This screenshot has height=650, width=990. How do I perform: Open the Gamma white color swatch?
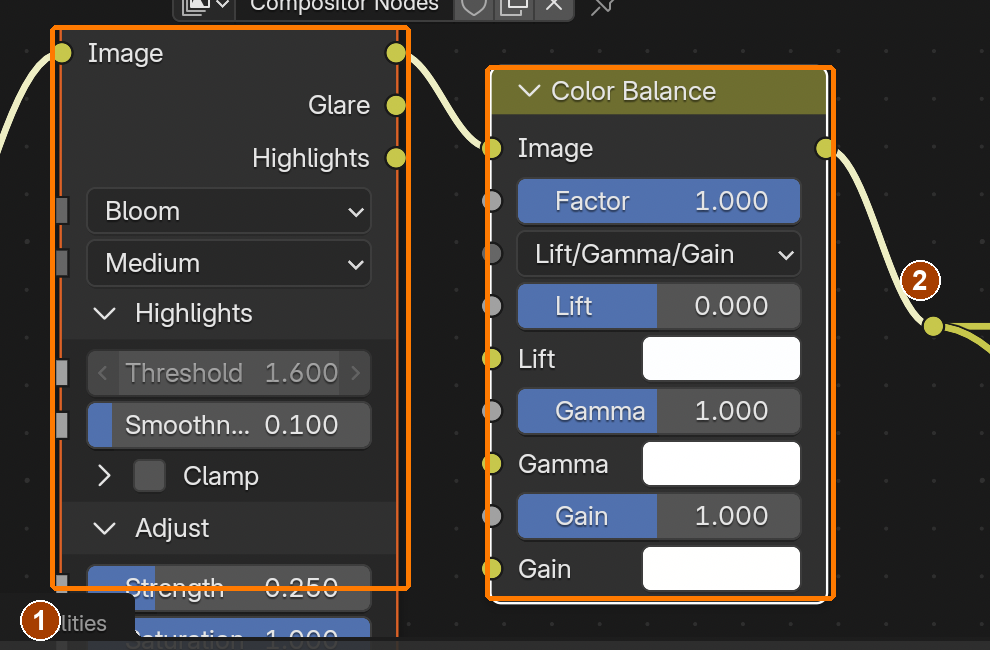[721, 464]
